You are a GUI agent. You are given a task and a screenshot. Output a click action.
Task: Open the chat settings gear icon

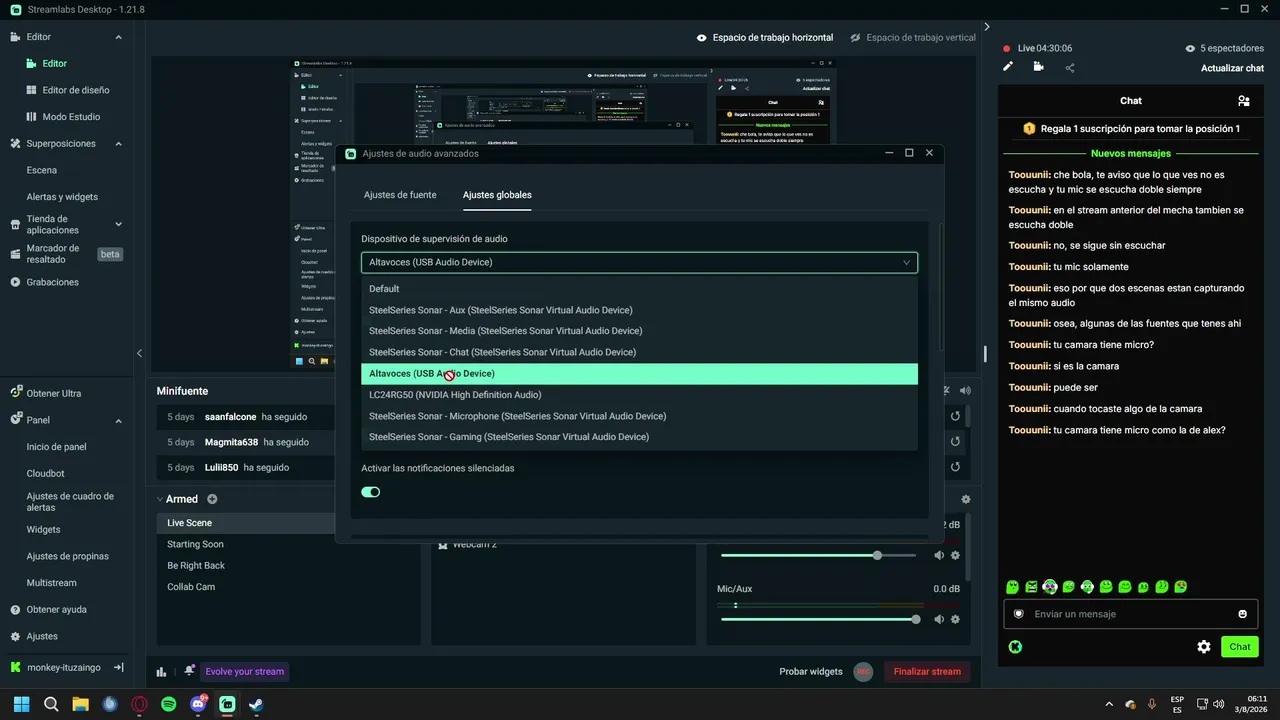coord(1204,647)
